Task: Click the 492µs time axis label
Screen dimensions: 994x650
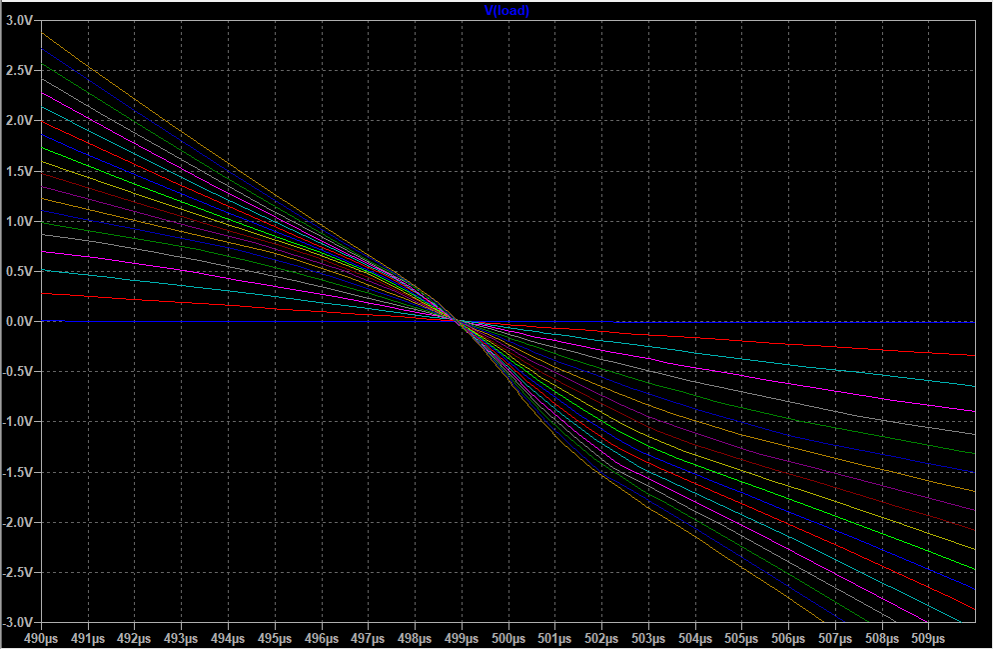Action: (x=134, y=639)
